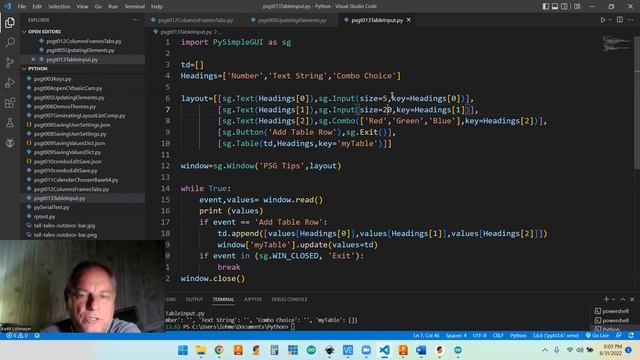The height and width of the screenshot is (360, 640).
Task: Open notifications bell in status bar
Action: 631,336
